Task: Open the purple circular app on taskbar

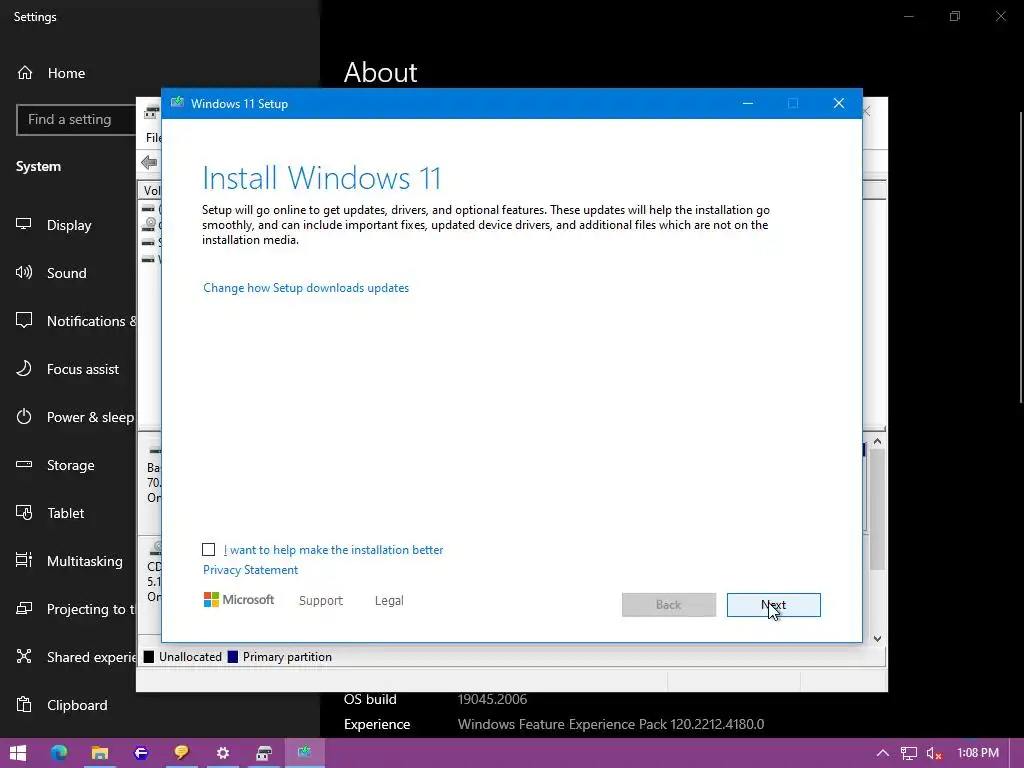Action: click(x=140, y=753)
